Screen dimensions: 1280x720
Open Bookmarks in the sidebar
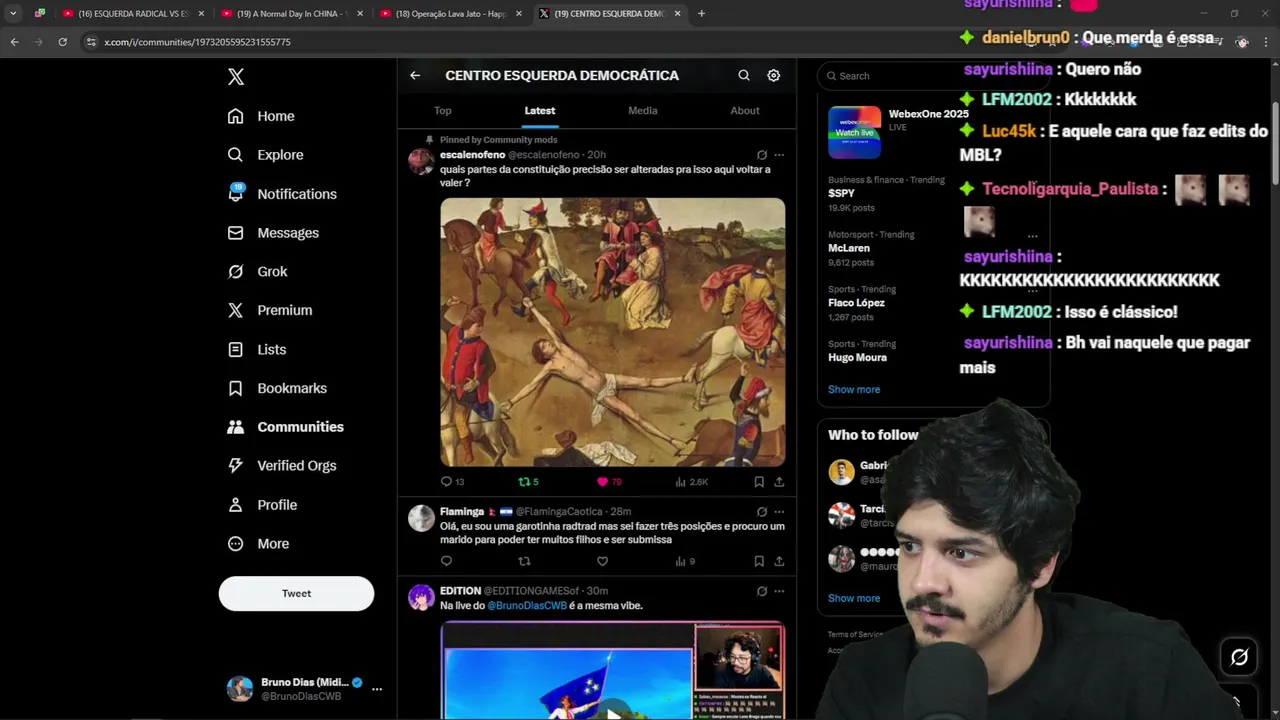coord(277,388)
